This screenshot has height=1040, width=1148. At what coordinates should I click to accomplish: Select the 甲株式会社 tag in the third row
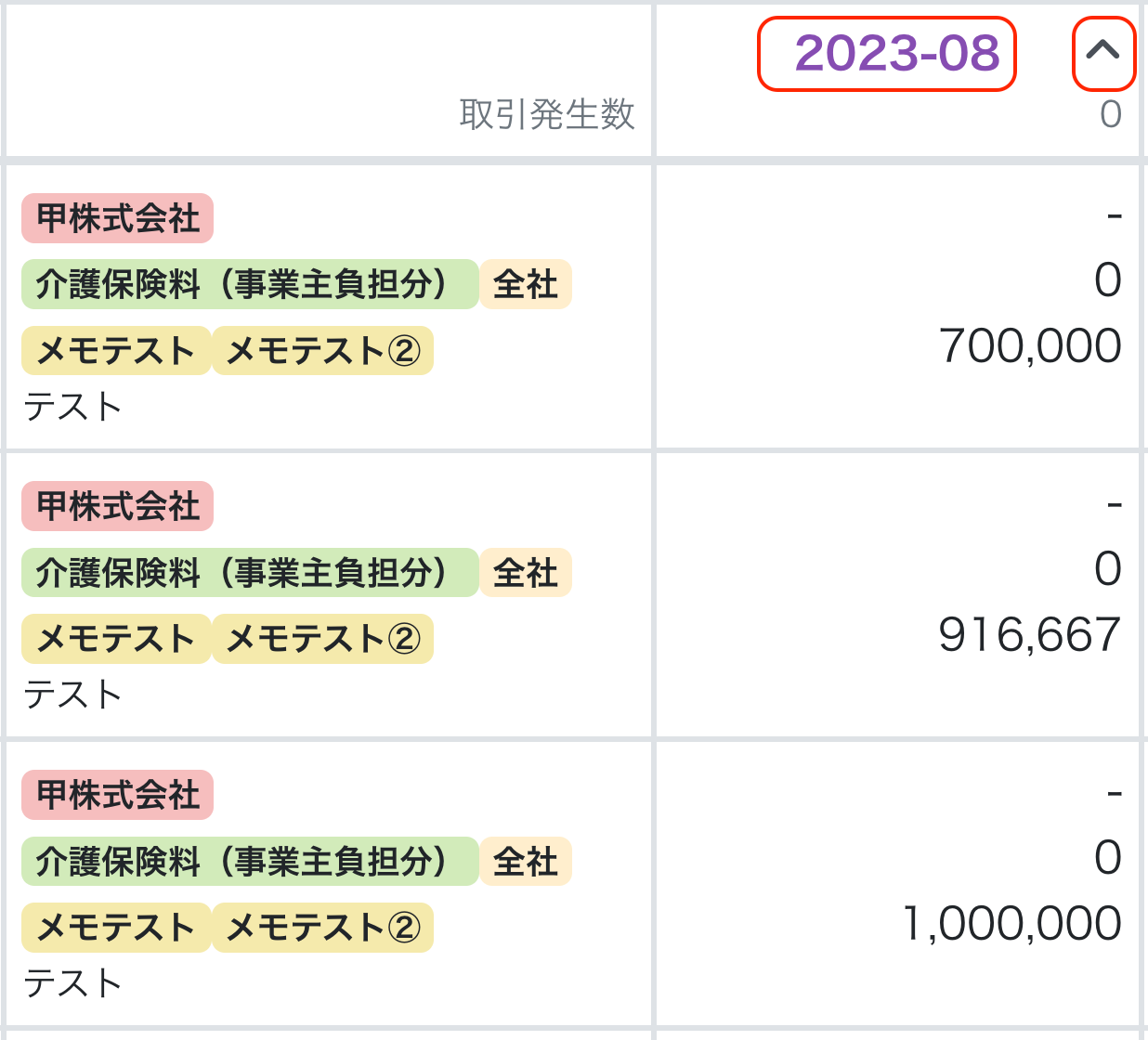tap(118, 795)
